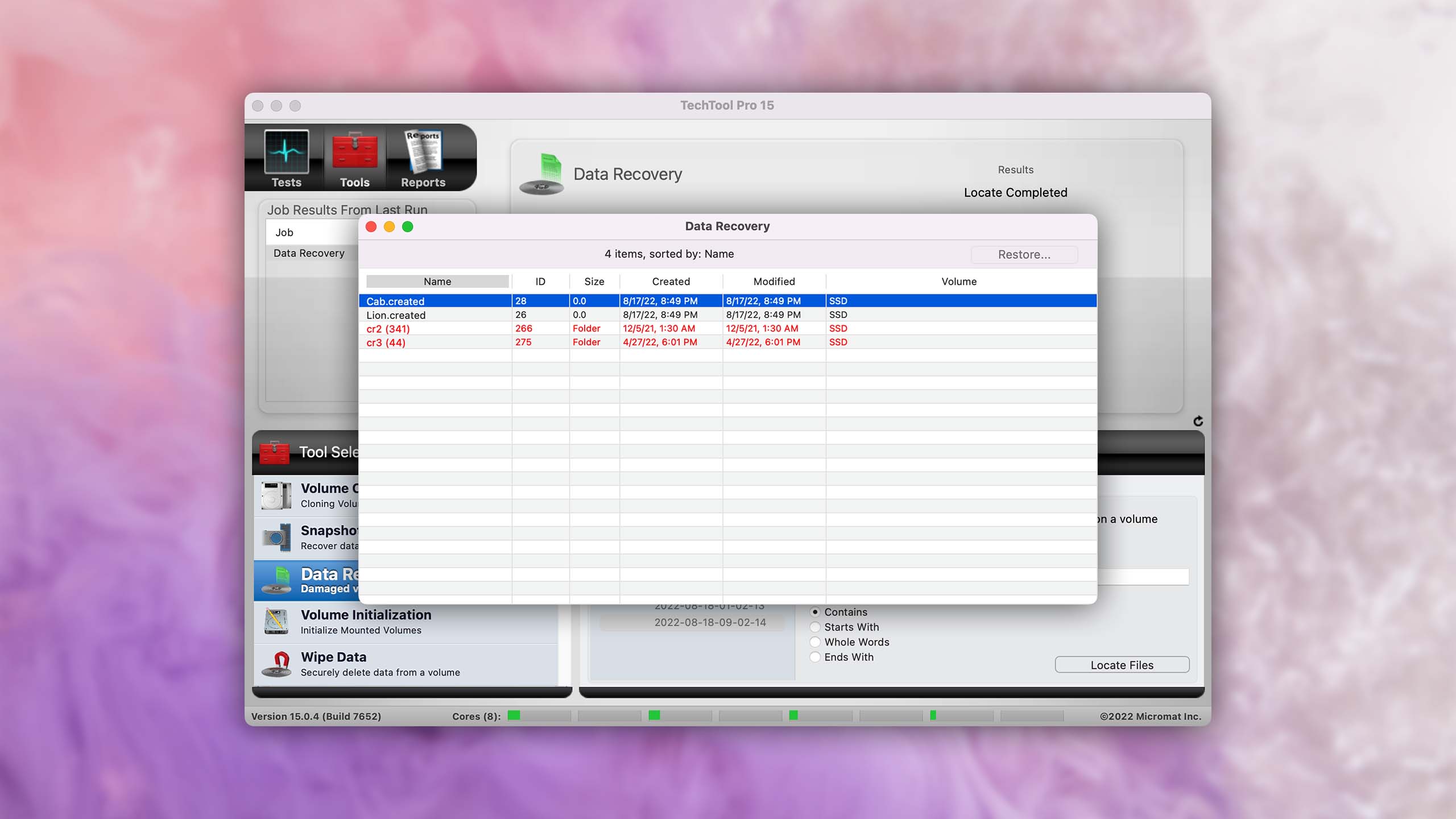
Task: Sort results by Created column header
Action: tap(671, 282)
